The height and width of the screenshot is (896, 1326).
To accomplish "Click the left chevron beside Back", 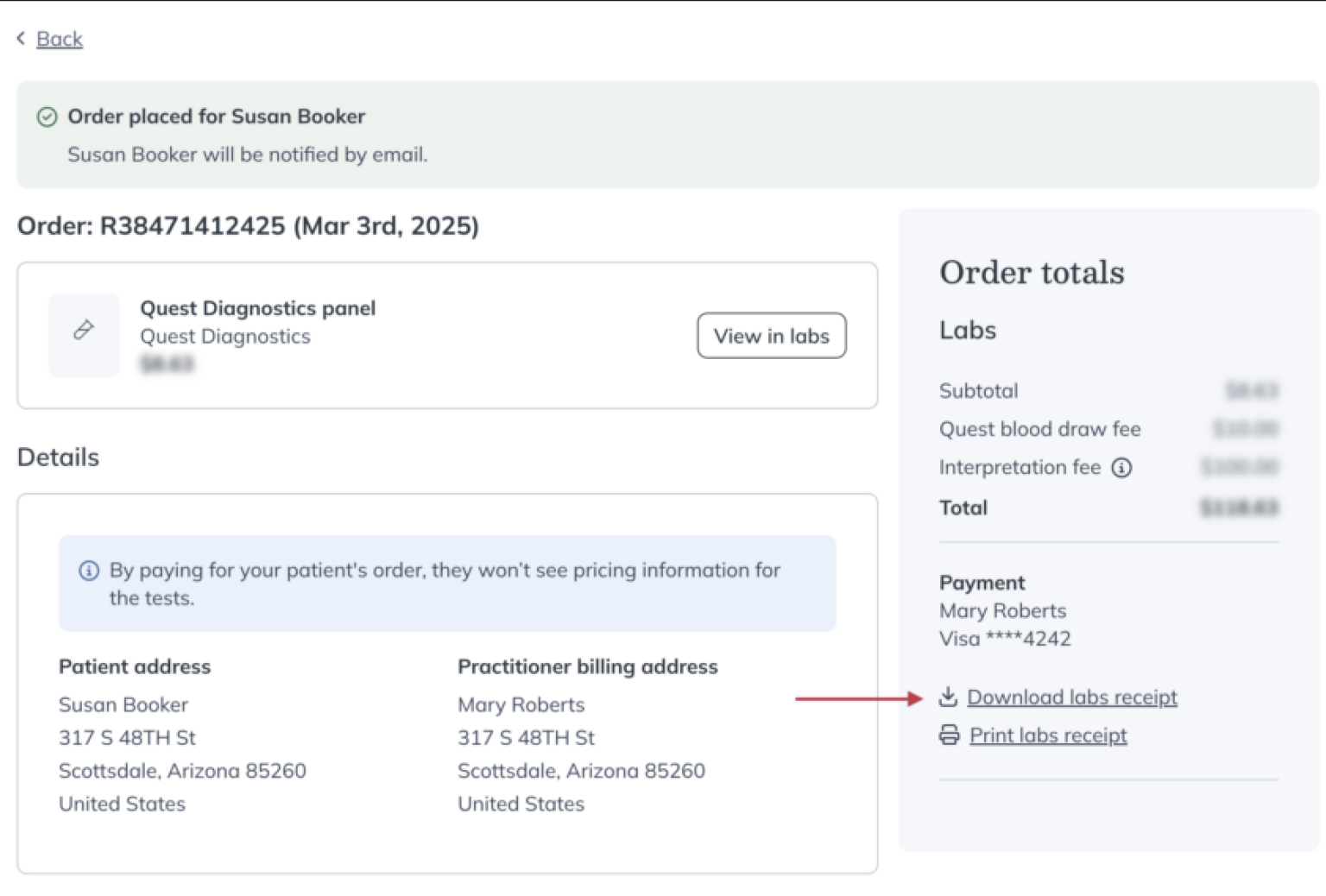I will [x=21, y=38].
